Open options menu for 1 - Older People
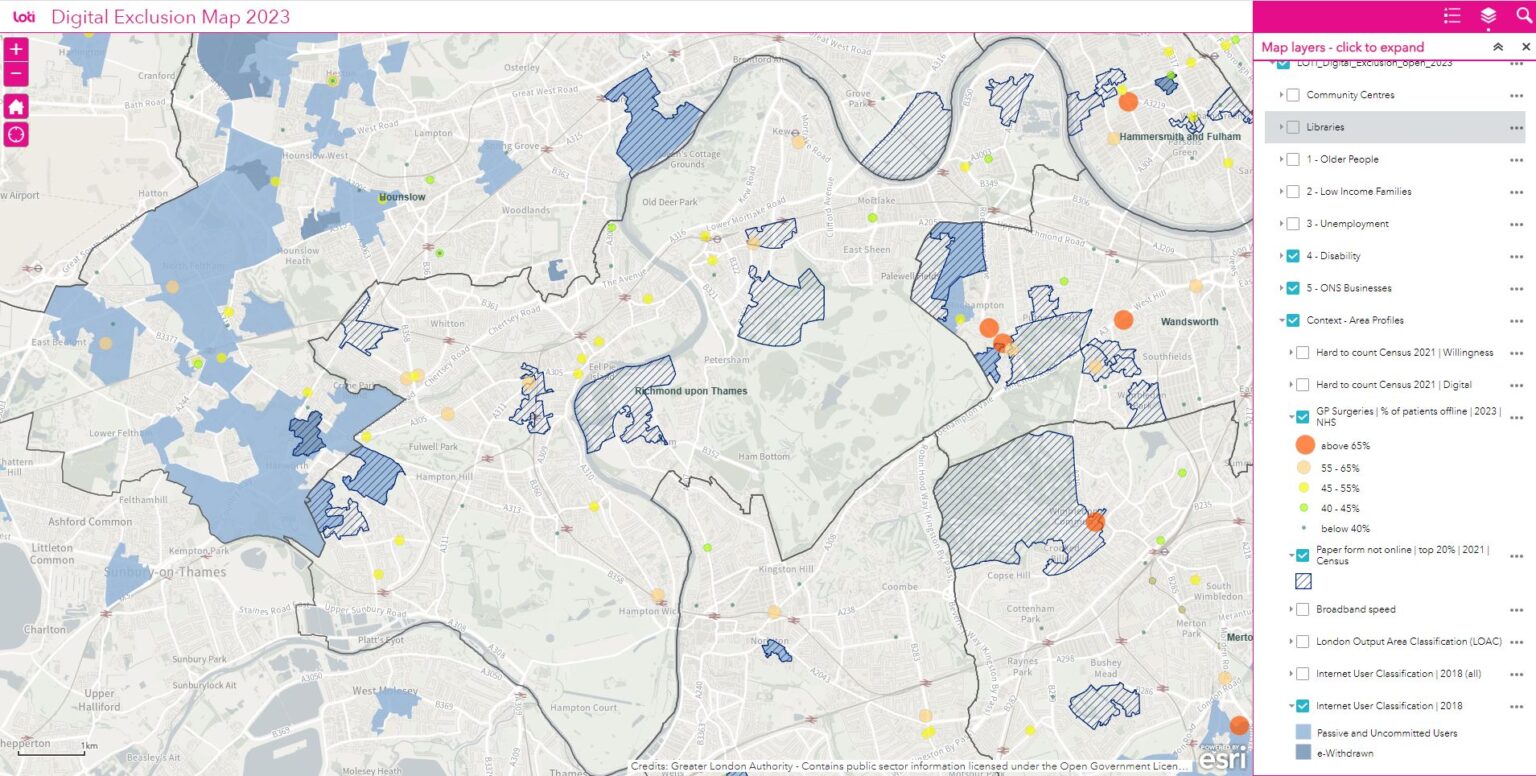Image resolution: width=1536 pixels, height=776 pixels. tap(1516, 160)
